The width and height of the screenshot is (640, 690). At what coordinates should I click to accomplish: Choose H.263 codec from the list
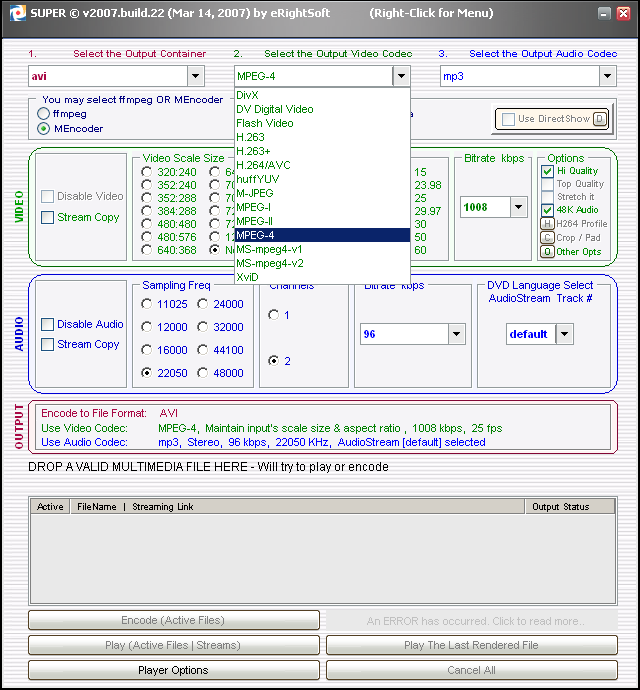coord(322,137)
